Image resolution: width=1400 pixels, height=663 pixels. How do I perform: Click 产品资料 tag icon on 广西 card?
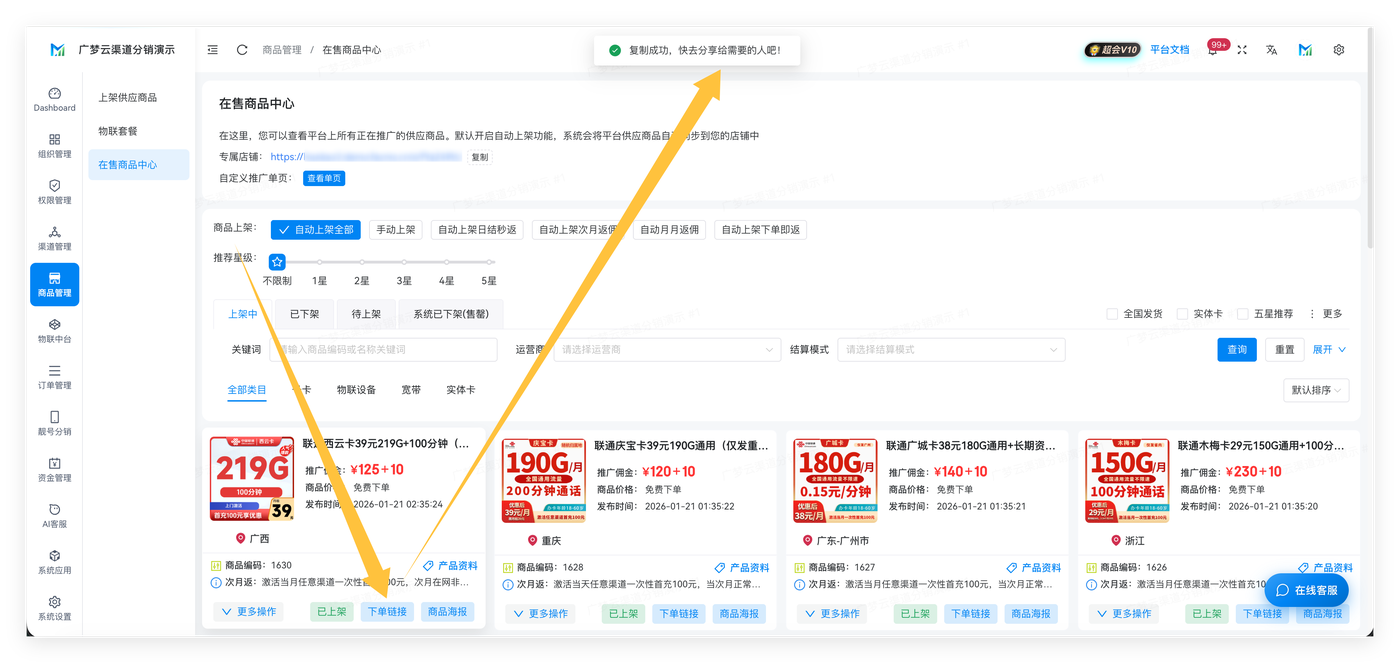pyautogui.click(x=429, y=566)
